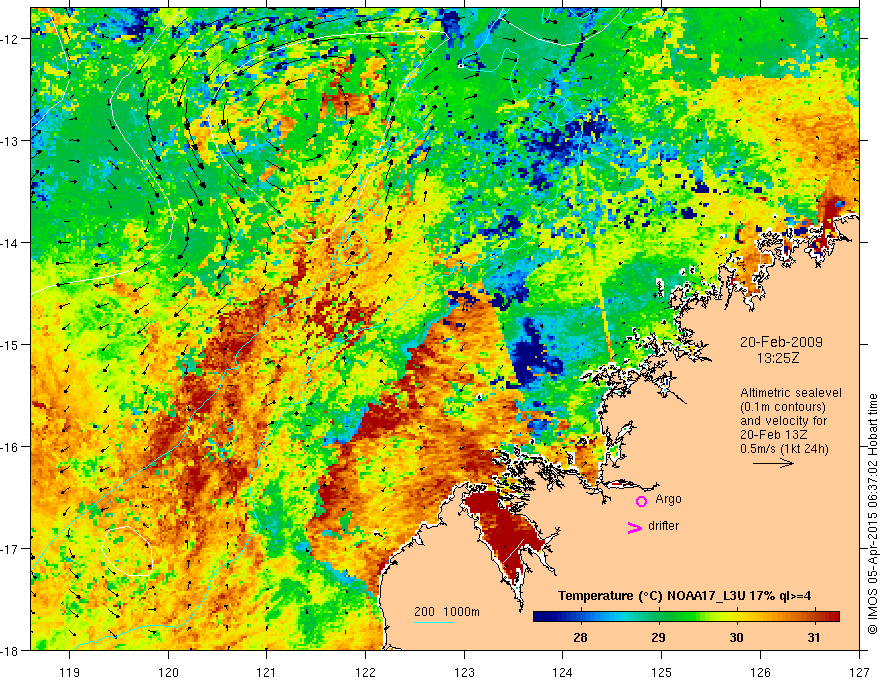Click the 30 label on temperature scale
The width and height of the screenshot is (880, 680).
click(x=736, y=637)
